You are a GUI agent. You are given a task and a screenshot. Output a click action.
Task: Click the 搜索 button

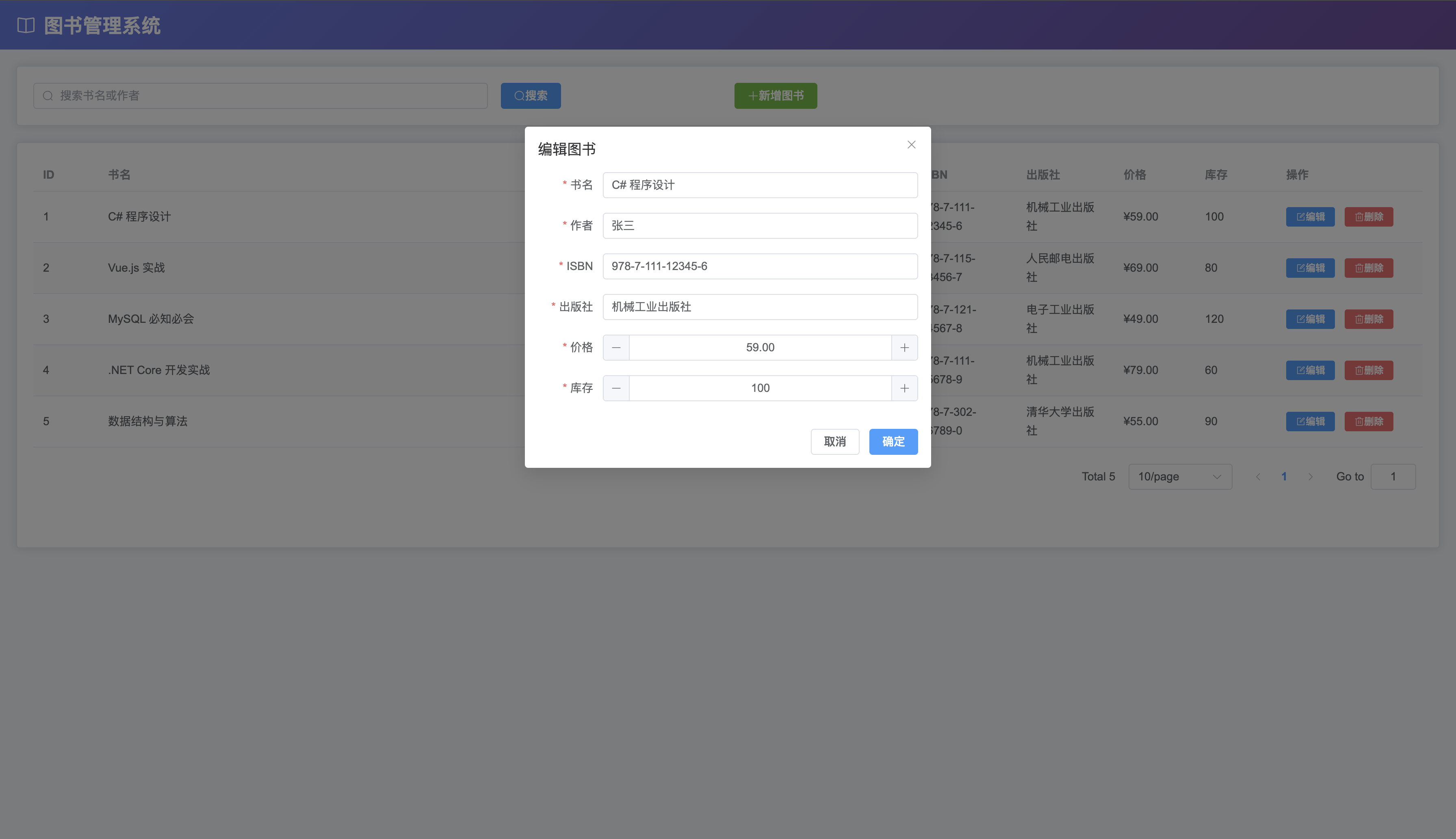coord(530,96)
